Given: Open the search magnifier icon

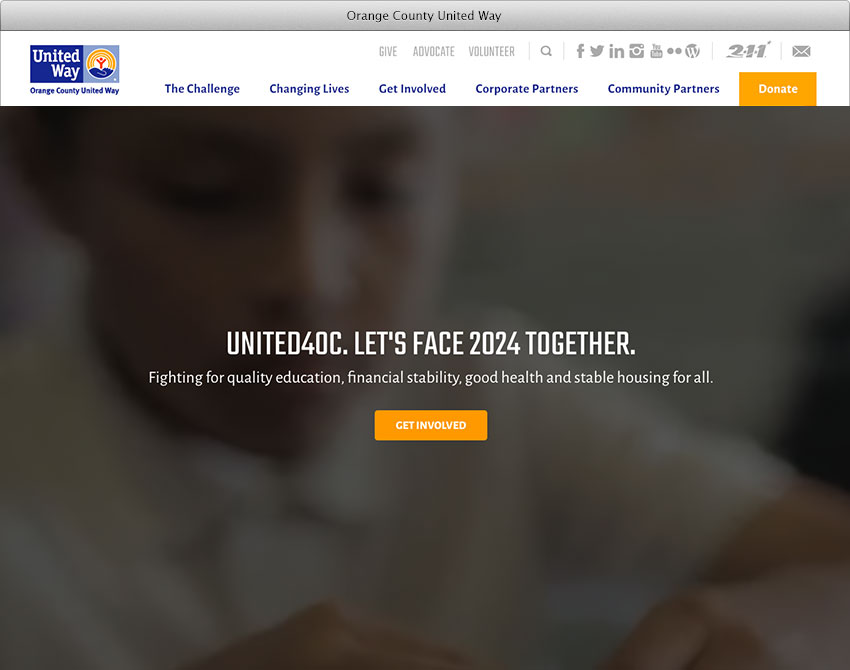Looking at the screenshot, I should pyautogui.click(x=546, y=51).
